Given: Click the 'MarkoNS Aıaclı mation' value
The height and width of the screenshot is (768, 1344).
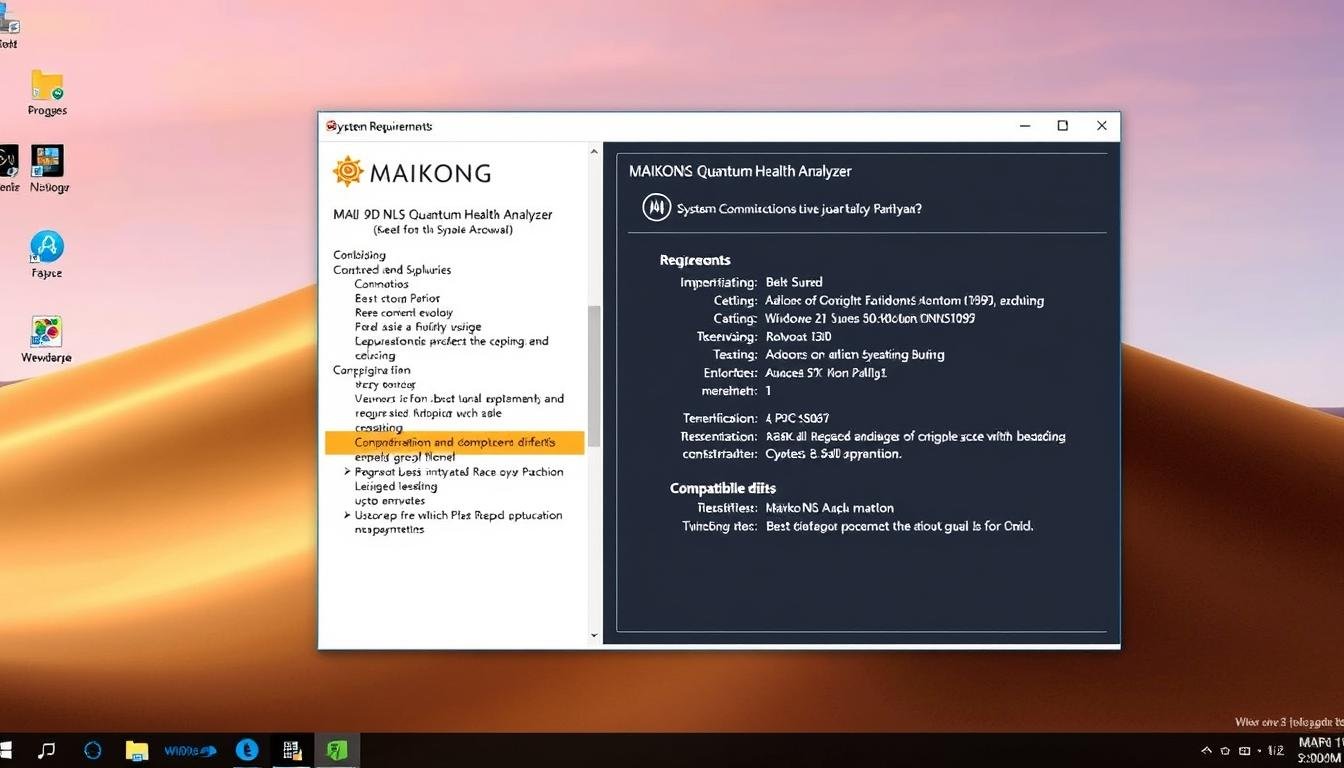Looking at the screenshot, I should point(830,508).
